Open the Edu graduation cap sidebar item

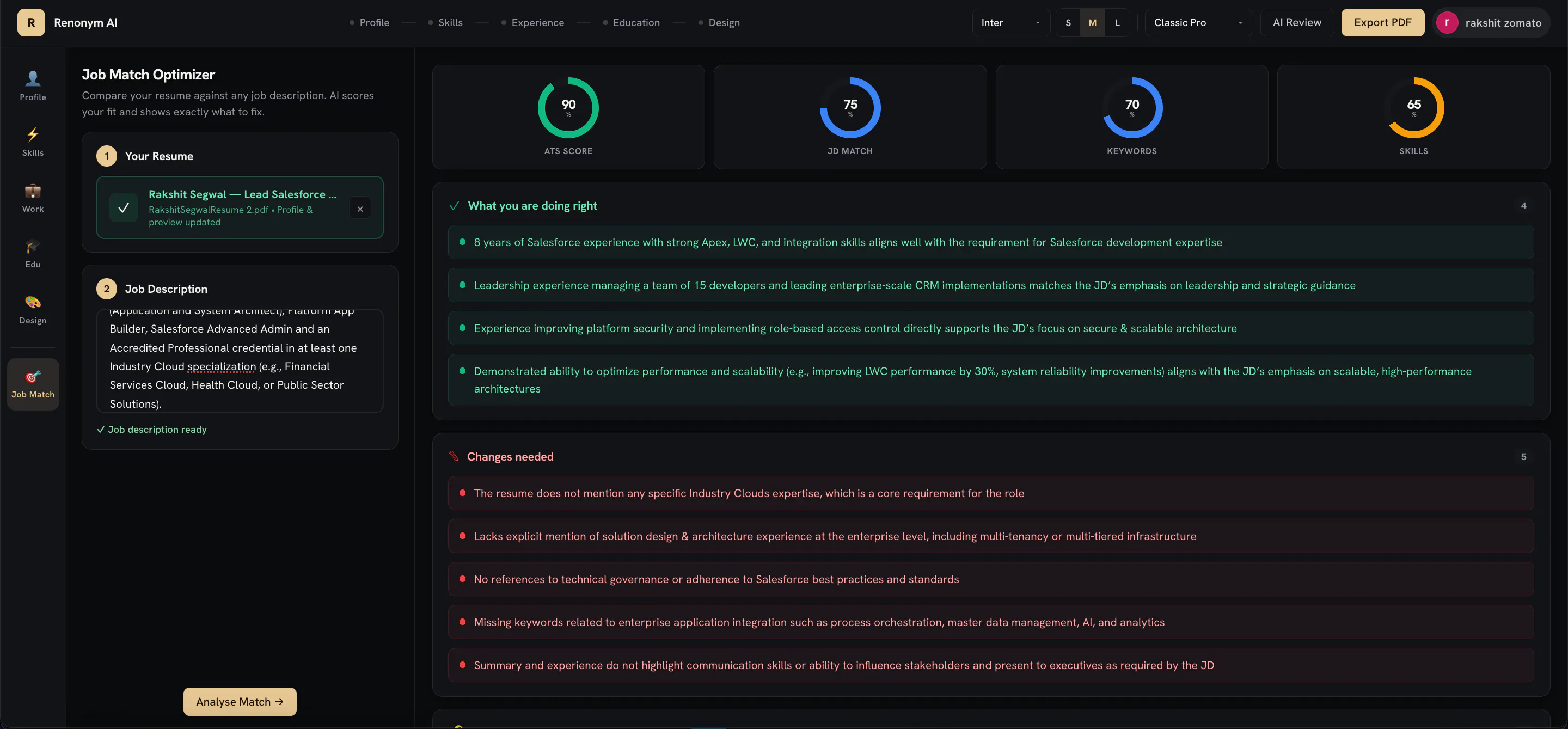33,253
